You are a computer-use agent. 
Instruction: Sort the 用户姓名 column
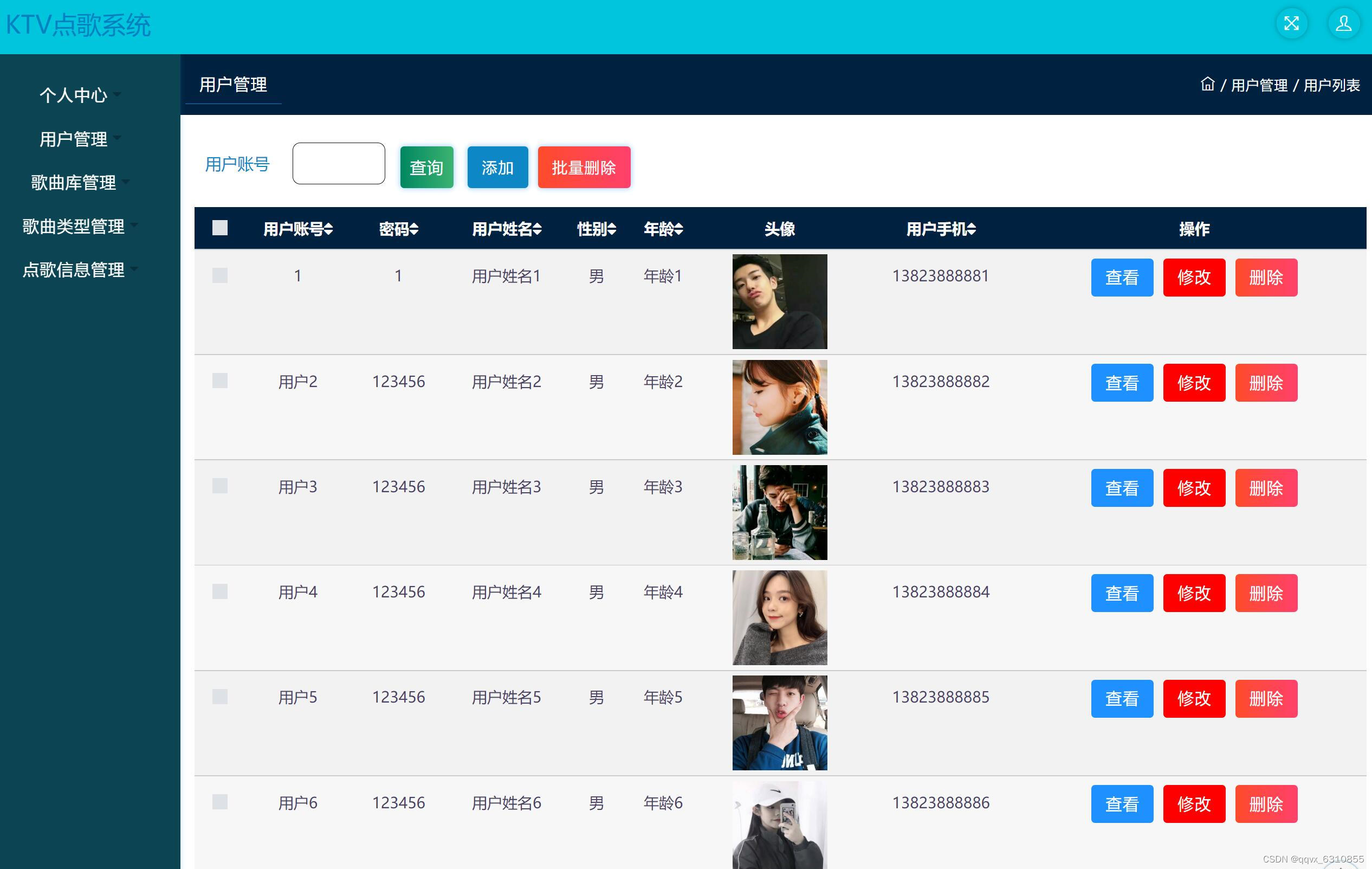538,229
